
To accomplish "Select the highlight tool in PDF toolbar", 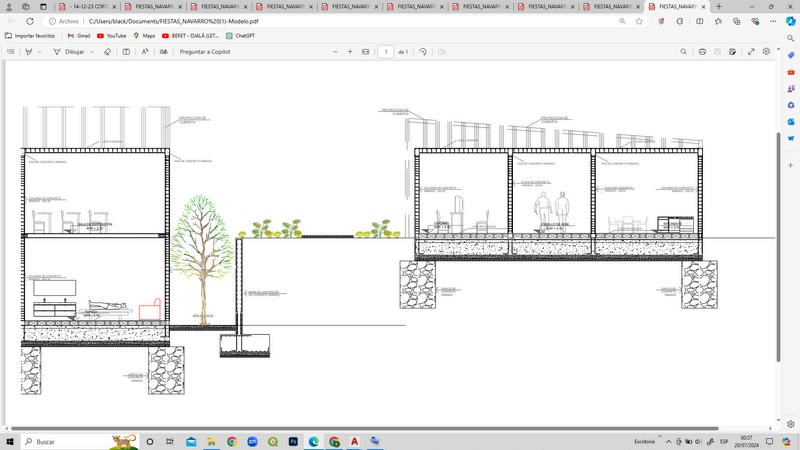I will 29,52.
